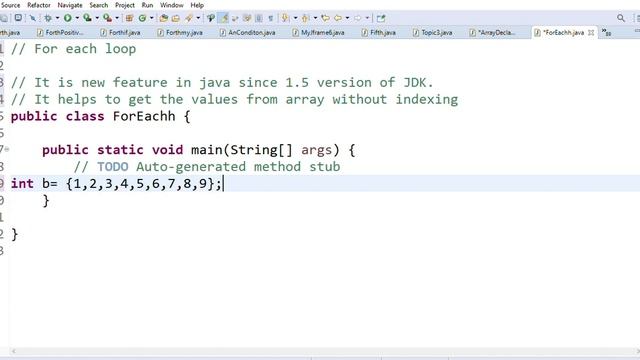Switch to Topic3.java editor tab
The height and width of the screenshot is (360, 640).
click(433, 33)
